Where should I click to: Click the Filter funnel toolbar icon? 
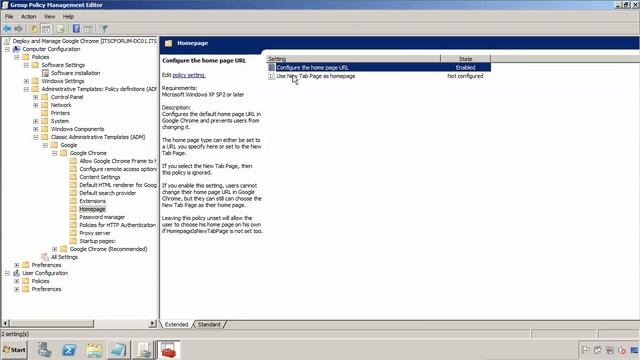pos(104,29)
